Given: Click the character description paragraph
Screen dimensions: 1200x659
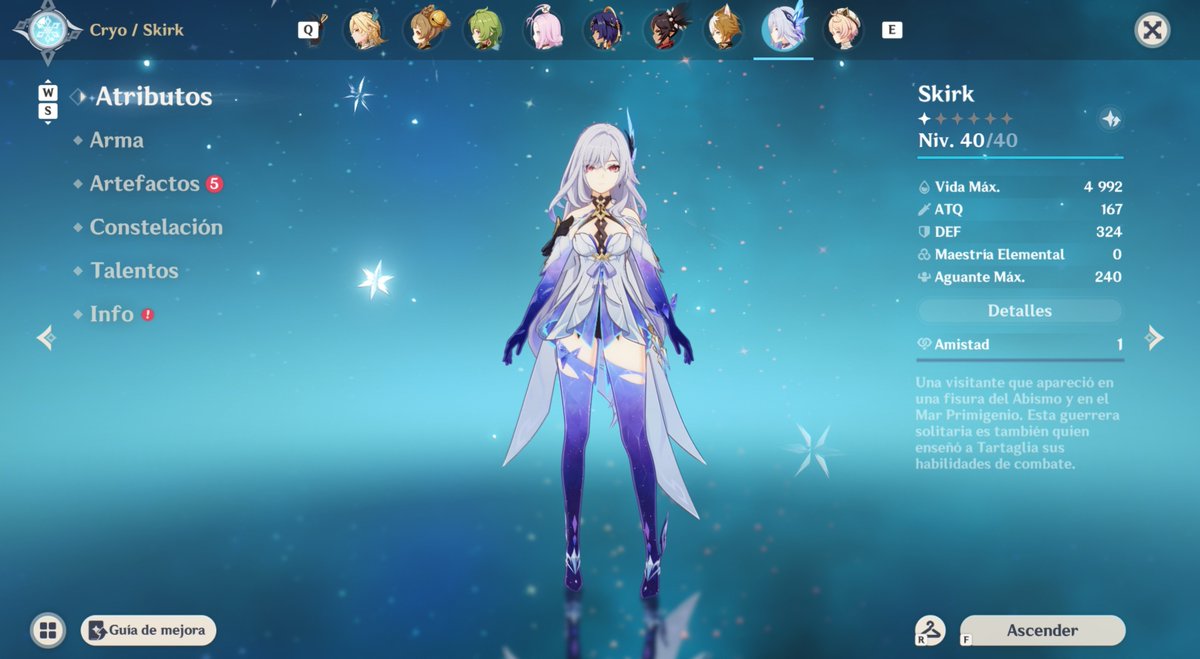Looking at the screenshot, I should coord(1019,424).
